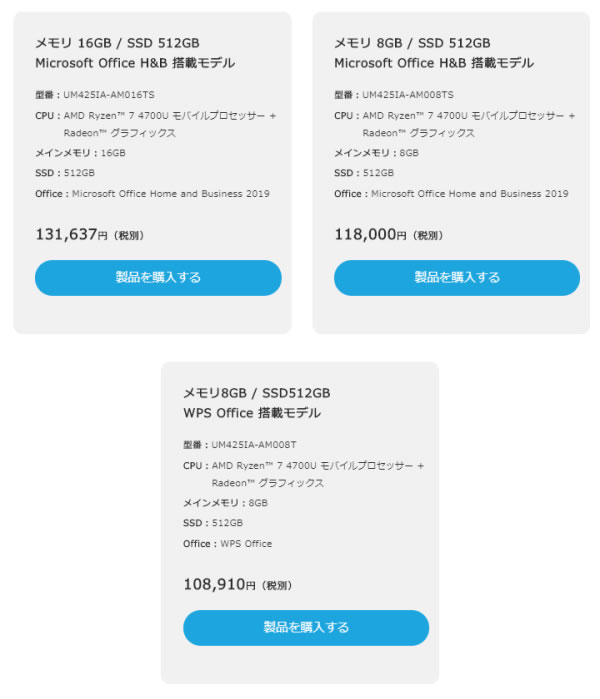Select the メモリ 8GB / SSD 512GB Microsoft Office heading
Viewport: 600px width, 699px height.
(x=434, y=53)
